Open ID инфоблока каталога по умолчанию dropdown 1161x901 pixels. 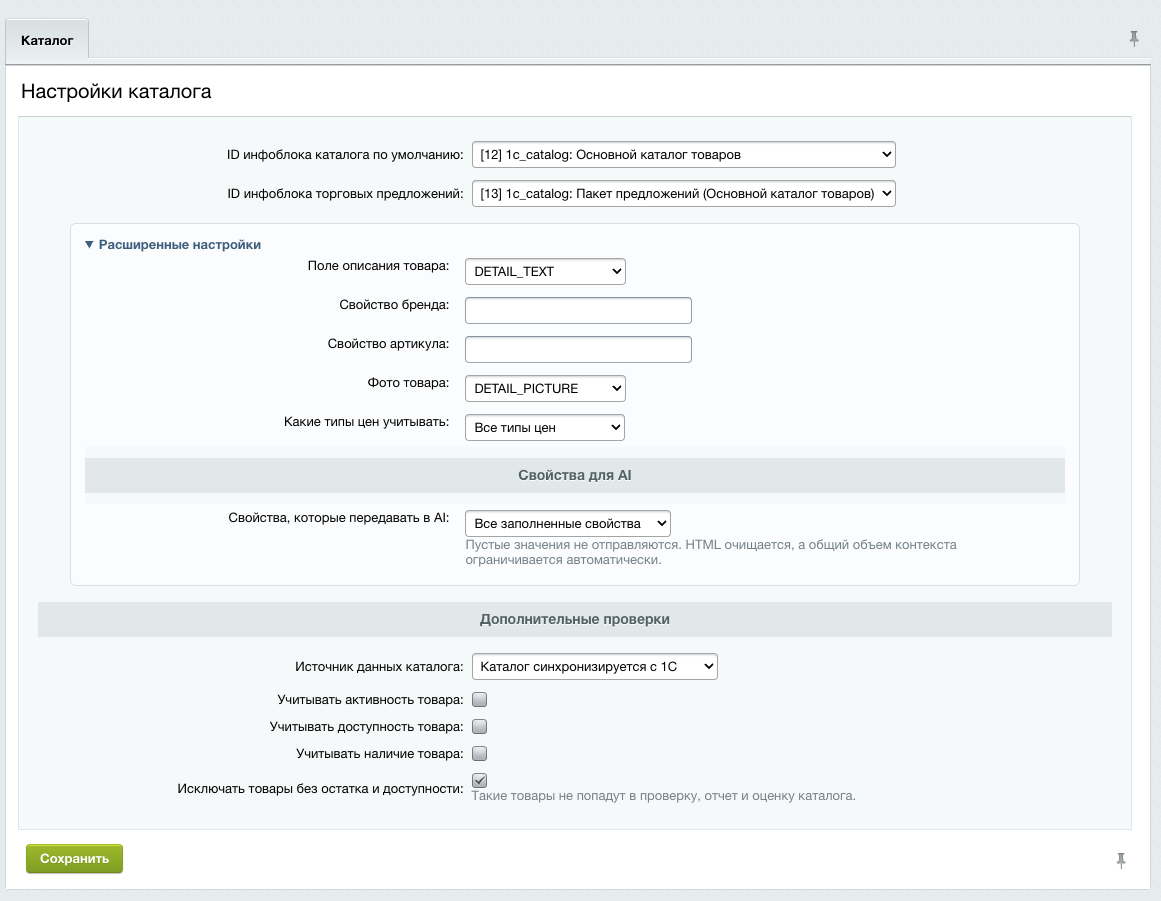(683, 155)
